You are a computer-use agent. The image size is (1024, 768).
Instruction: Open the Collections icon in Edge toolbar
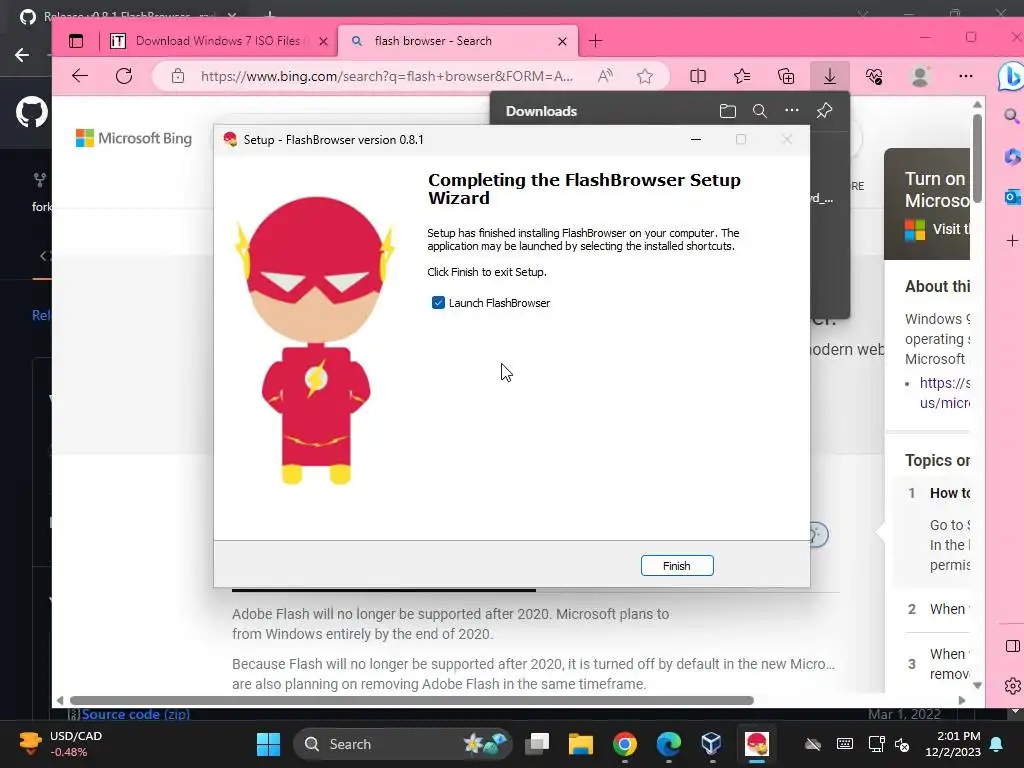tap(786, 76)
